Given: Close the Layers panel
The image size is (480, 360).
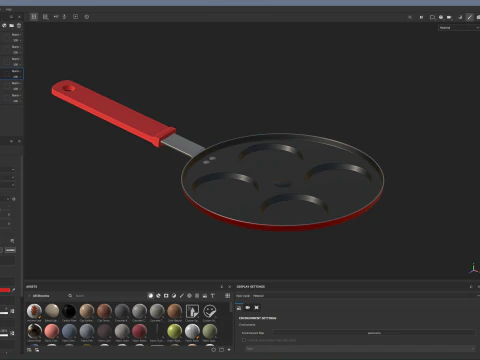Looking at the screenshot, I should point(19,17).
